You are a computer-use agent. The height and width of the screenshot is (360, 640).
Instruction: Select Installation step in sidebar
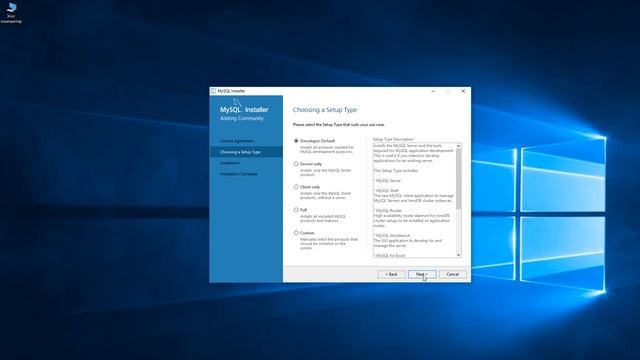pos(230,163)
